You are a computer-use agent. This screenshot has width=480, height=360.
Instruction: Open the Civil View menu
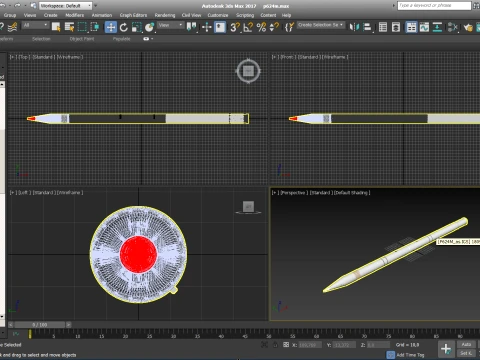[x=191, y=15]
